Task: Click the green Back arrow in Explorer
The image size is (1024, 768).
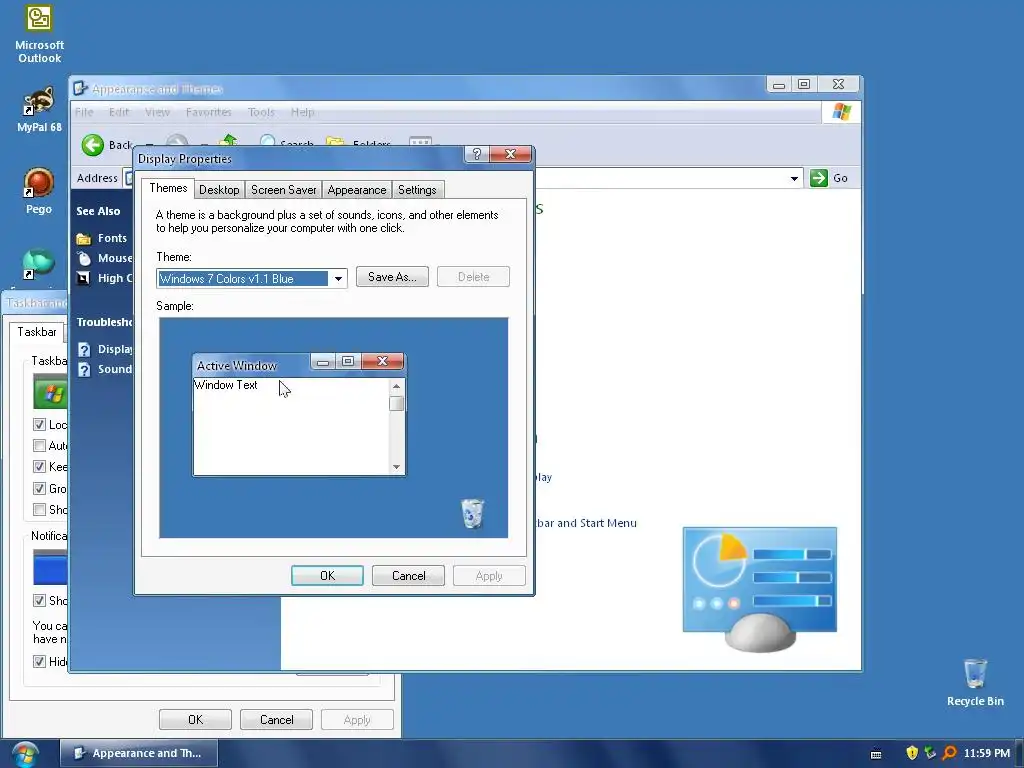Action: tap(93, 144)
